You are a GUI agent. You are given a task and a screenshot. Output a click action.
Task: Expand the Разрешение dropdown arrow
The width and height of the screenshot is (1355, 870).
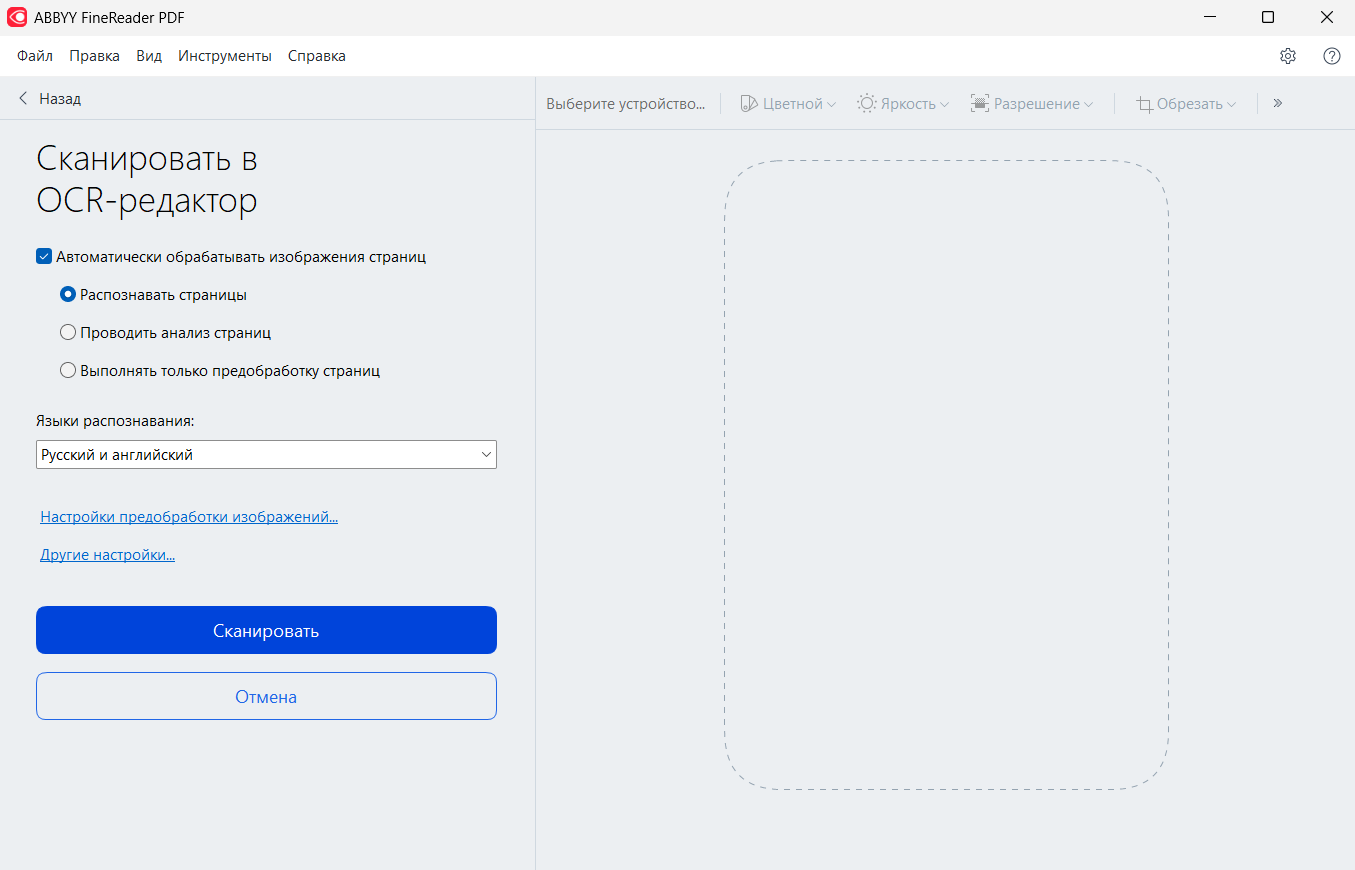[1089, 105]
